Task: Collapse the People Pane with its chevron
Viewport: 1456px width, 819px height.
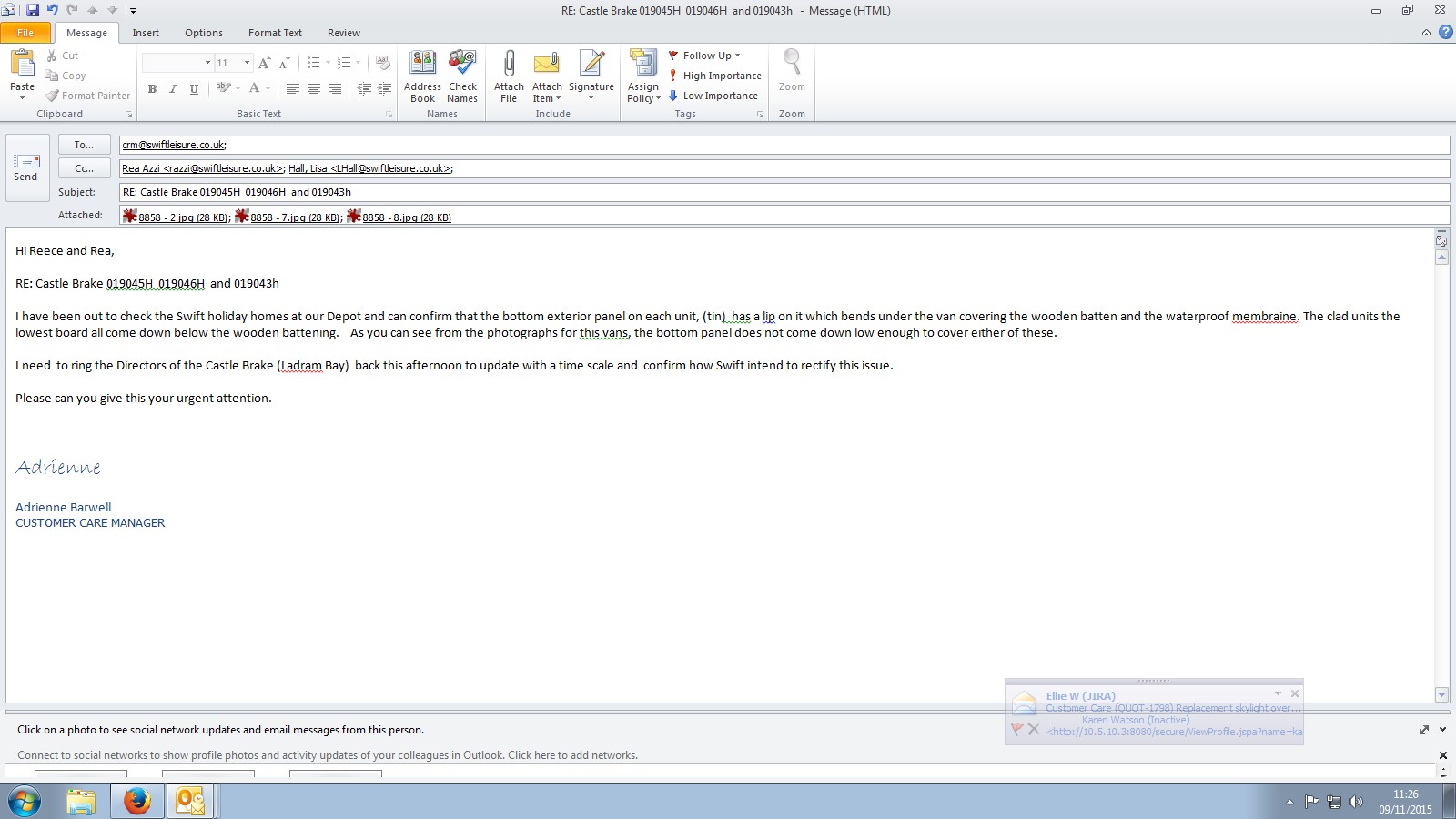Action: pyautogui.click(x=1442, y=730)
